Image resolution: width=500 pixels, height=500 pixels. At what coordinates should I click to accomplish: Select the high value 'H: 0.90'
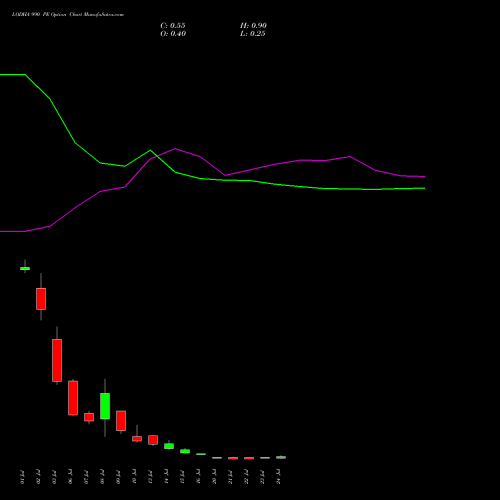coord(253,26)
